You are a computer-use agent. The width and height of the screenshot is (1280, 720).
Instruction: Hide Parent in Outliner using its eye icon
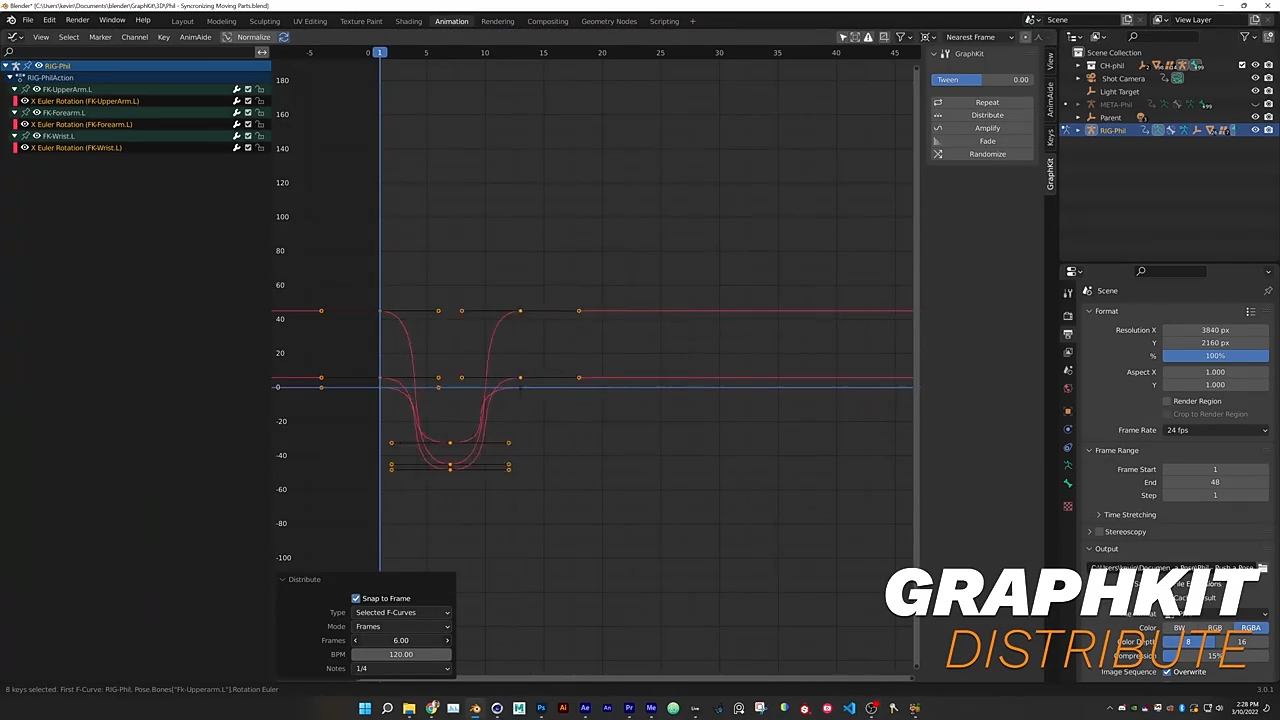pyautogui.click(x=1256, y=117)
